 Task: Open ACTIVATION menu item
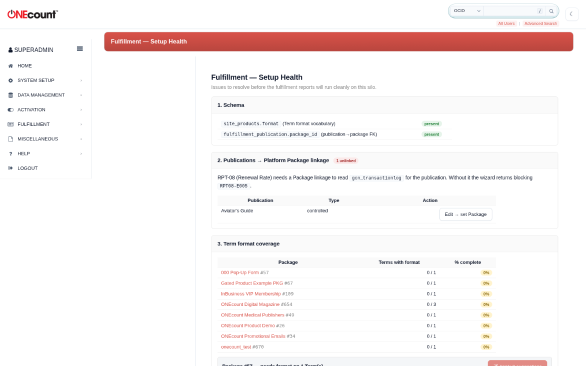tap(31, 110)
